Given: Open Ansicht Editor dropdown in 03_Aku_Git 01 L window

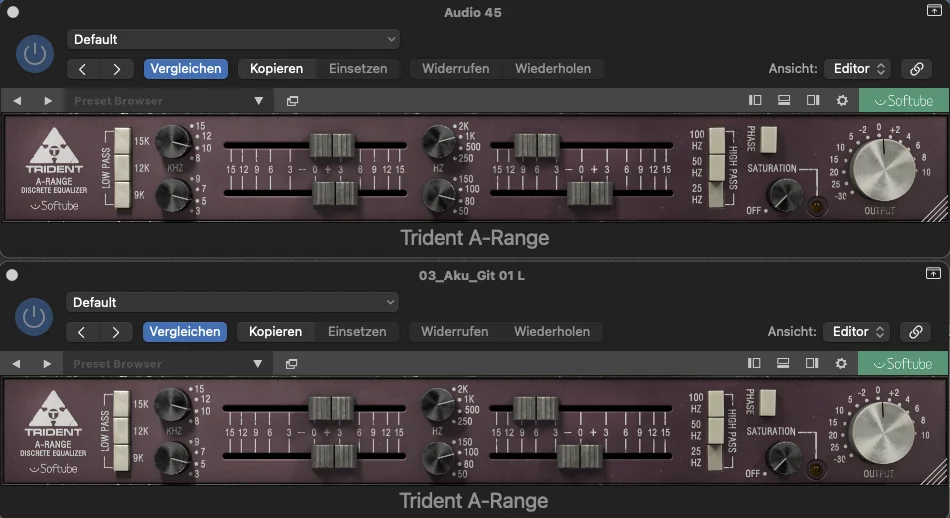Looking at the screenshot, I should click(858, 332).
